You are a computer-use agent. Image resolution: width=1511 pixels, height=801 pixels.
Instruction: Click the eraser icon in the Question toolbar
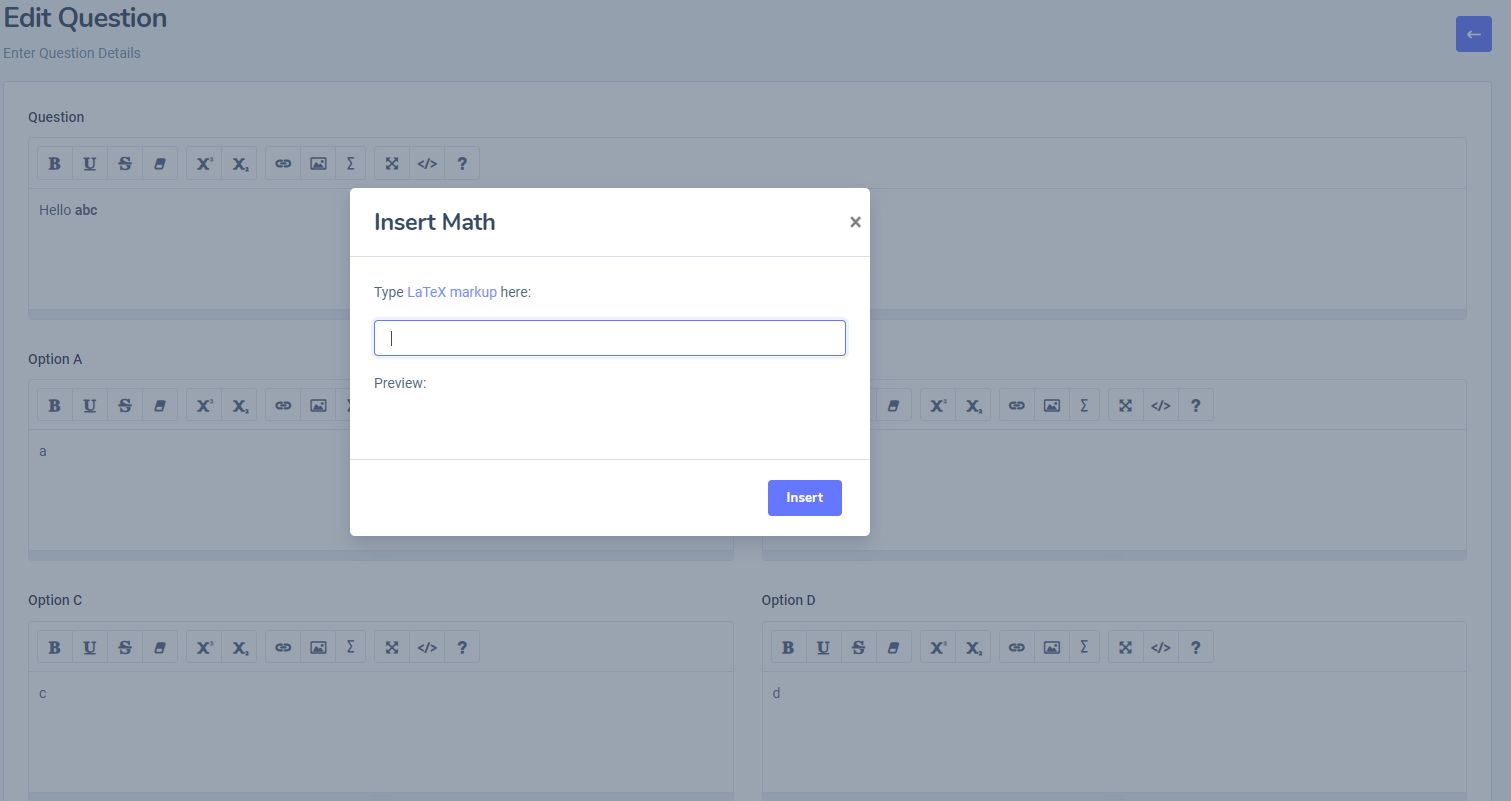click(160, 163)
